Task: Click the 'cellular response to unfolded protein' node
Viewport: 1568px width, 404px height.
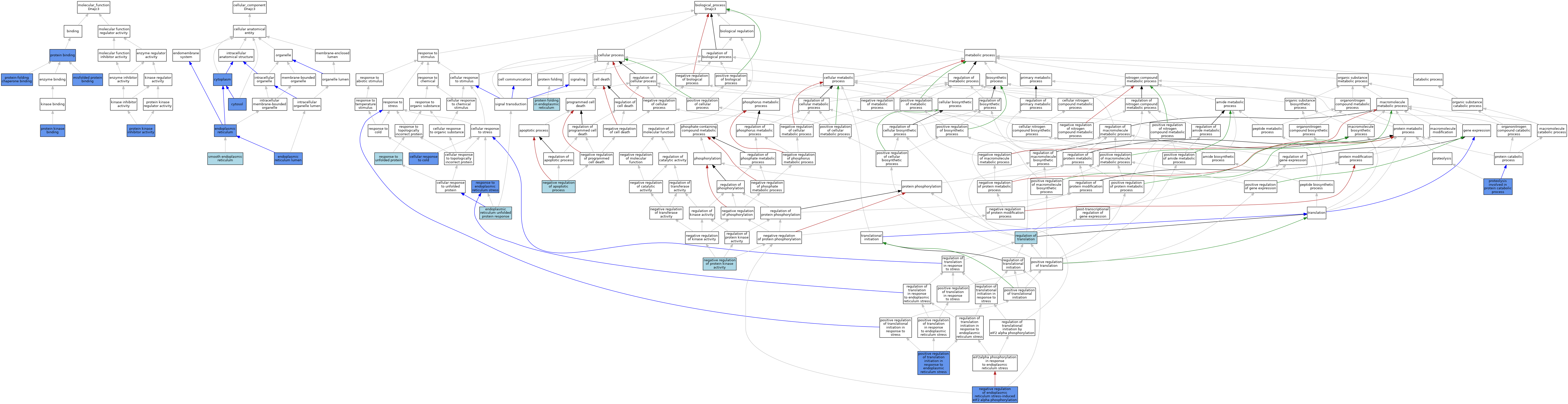Action: pos(450,186)
